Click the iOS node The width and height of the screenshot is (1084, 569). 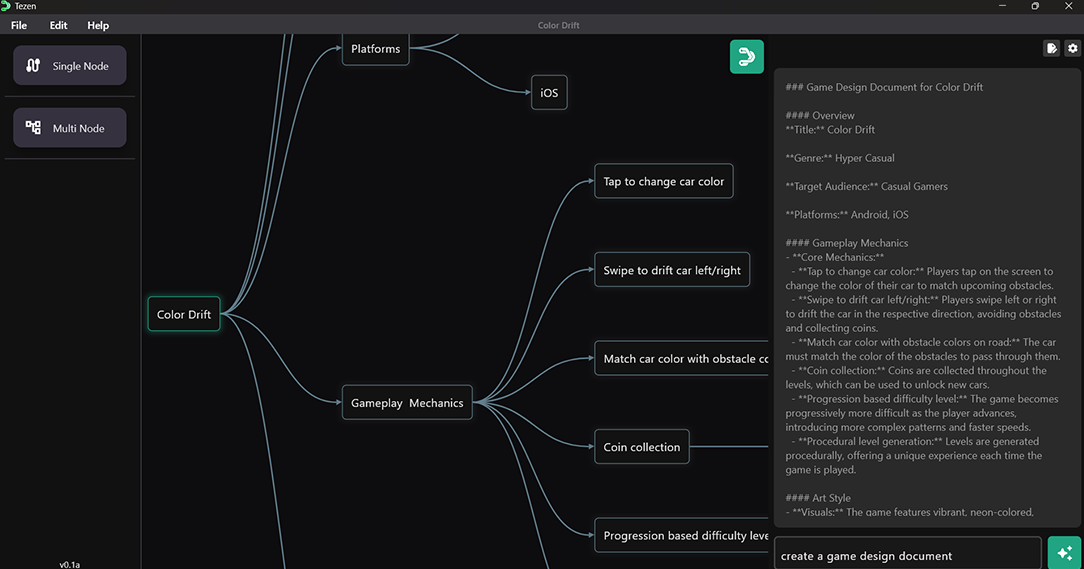pyautogui.click(x=549, y=93)
